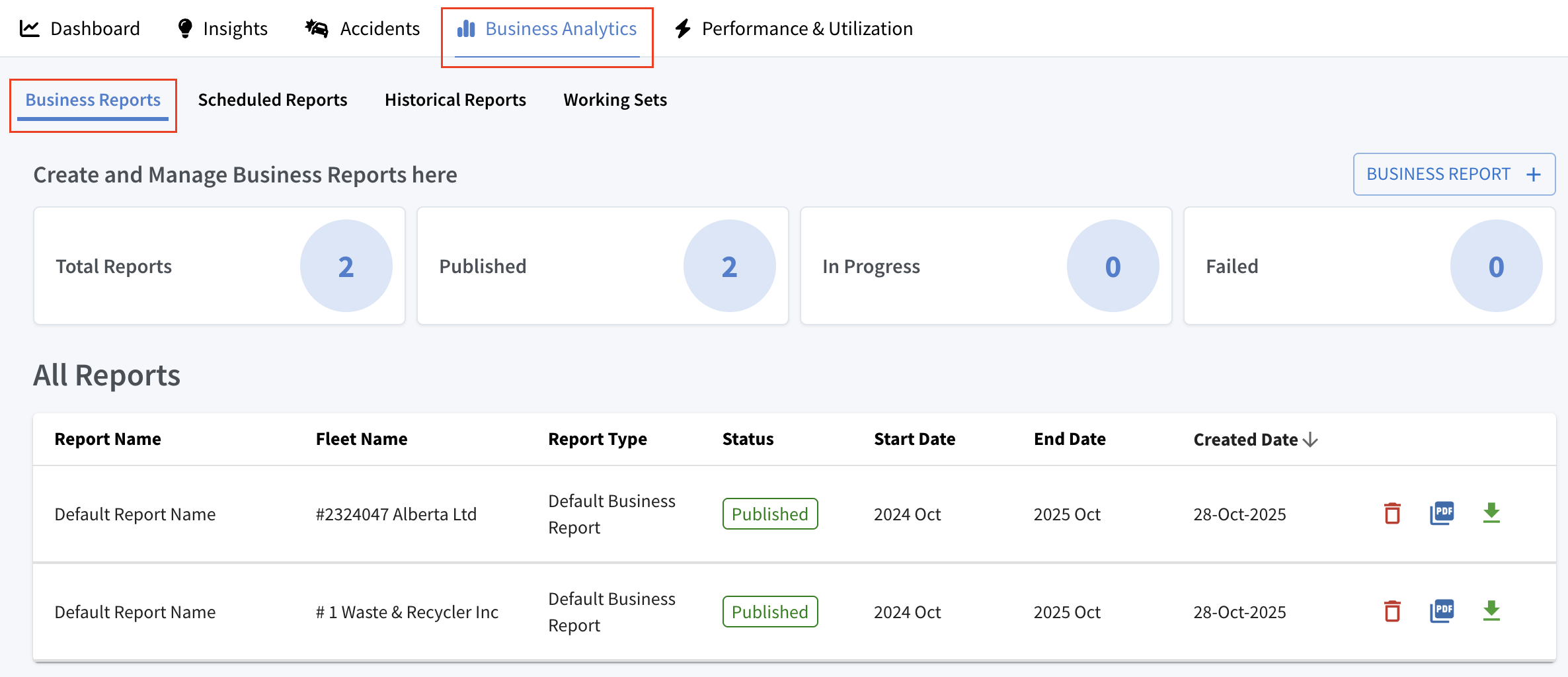The height and width of the screenshot is (677, 1568).
Task: Click the Total Reports summary card
Action: coord(219,266)
